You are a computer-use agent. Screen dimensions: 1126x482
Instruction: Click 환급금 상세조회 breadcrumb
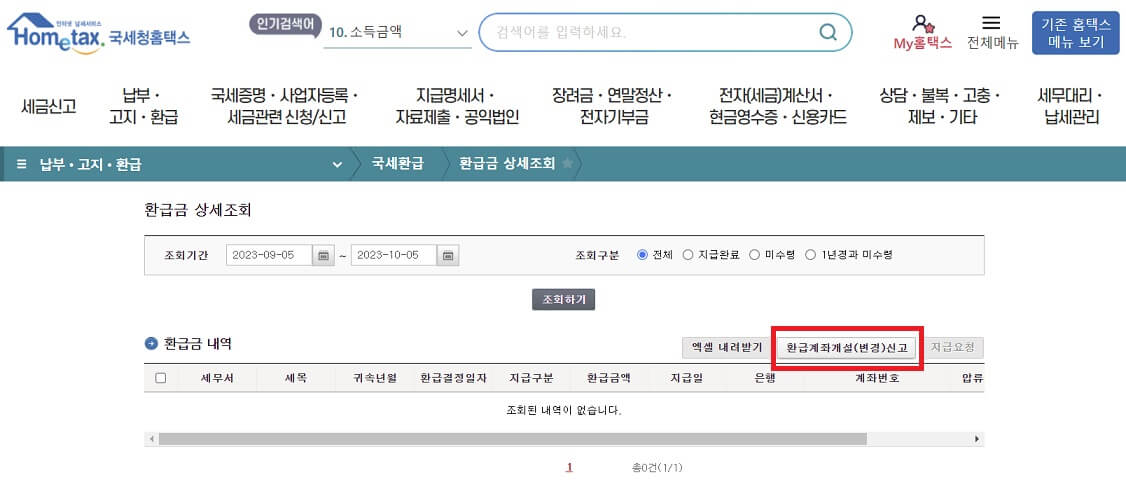pyautogui.click(x=507, y=164)
